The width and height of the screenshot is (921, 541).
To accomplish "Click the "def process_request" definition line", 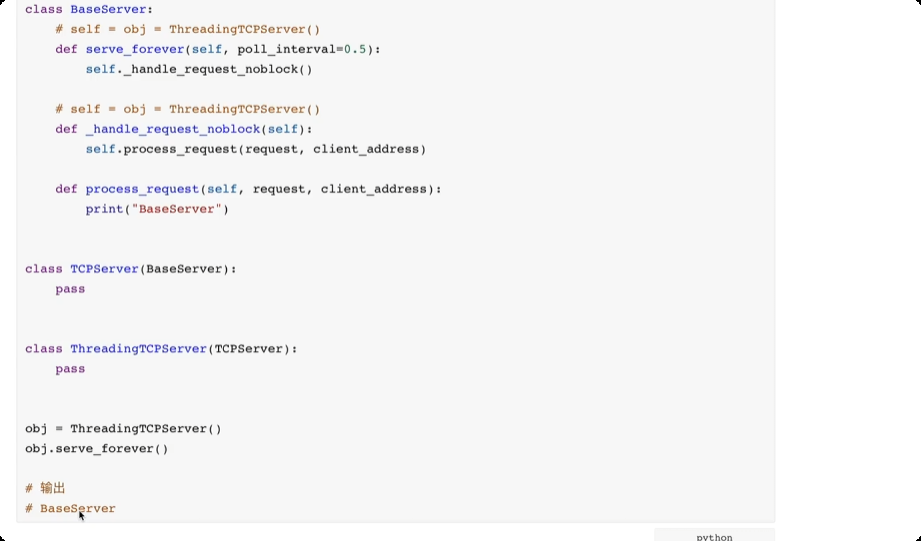I will 248,189.
